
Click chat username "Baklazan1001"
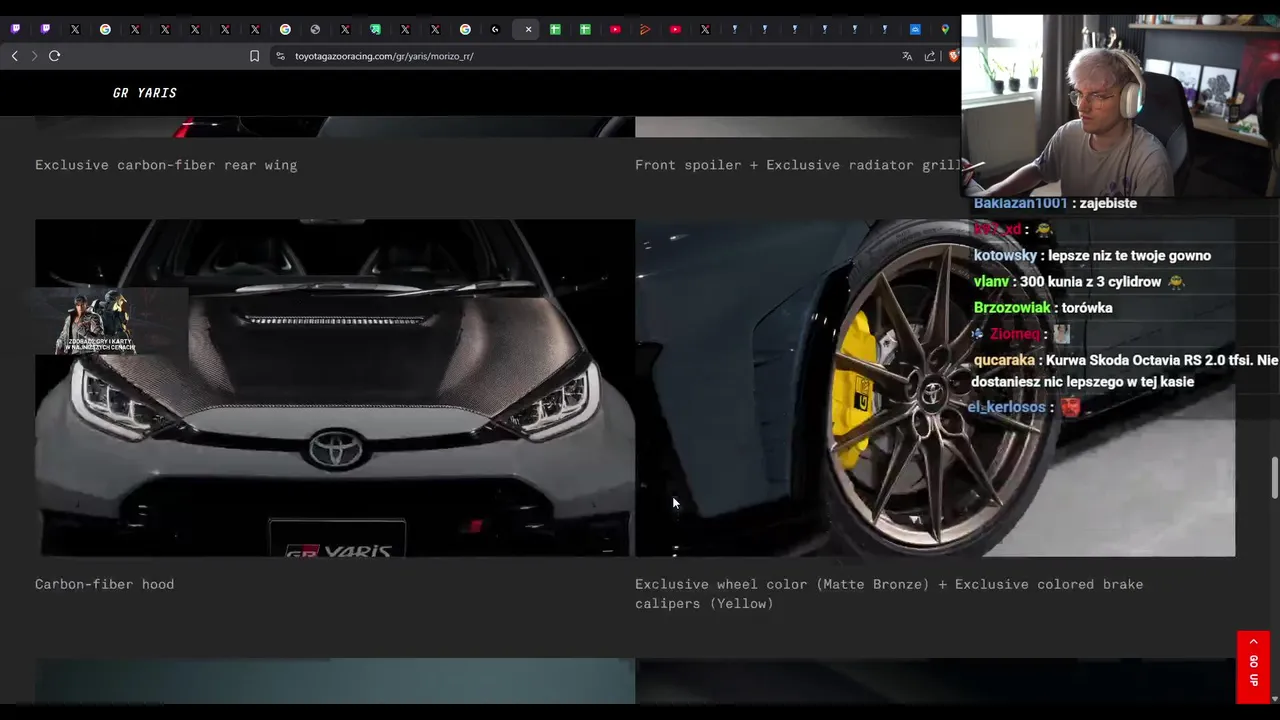pyautogui.click(x=1019, y=203)
